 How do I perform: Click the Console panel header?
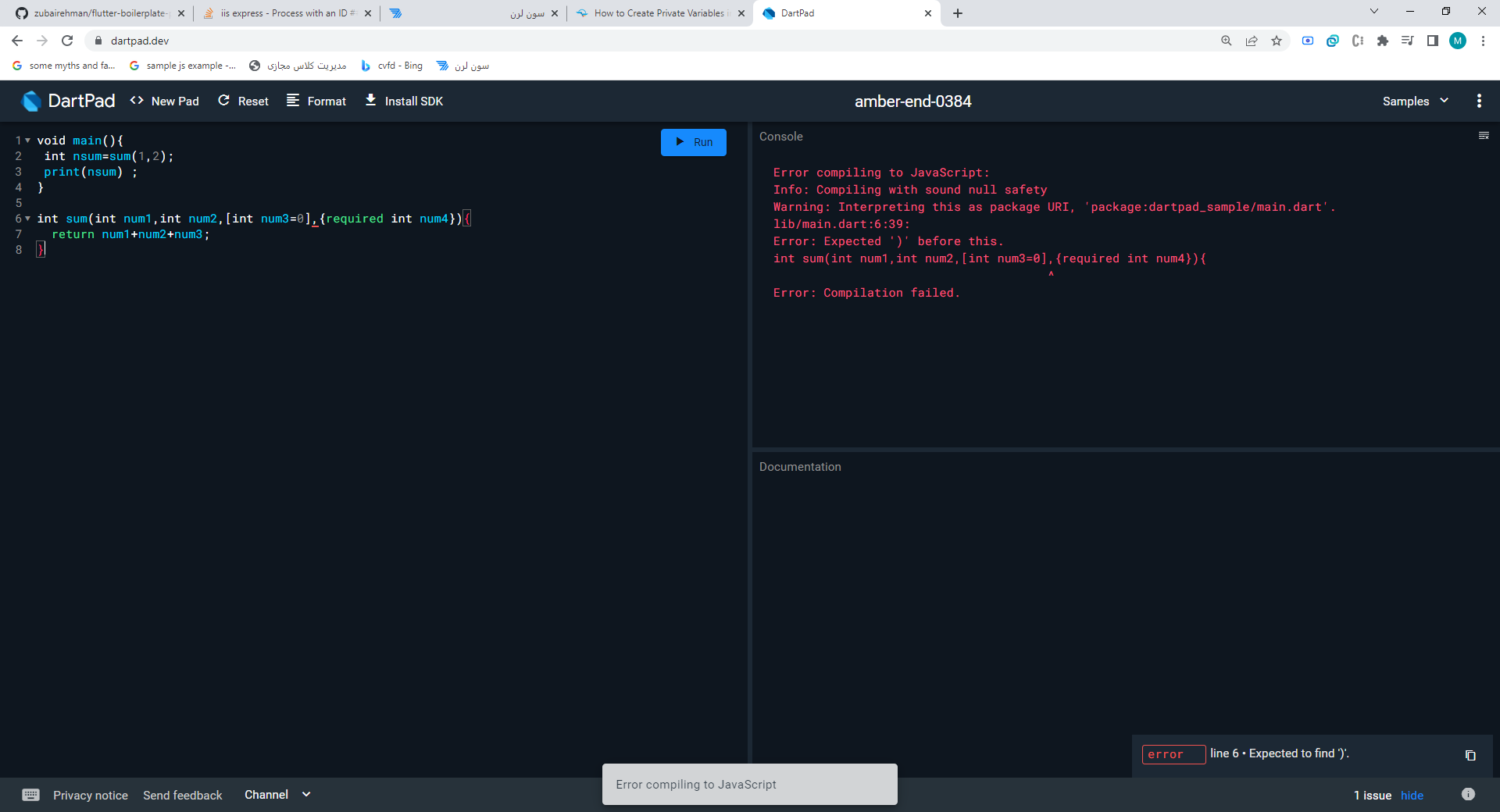point(781,137)
